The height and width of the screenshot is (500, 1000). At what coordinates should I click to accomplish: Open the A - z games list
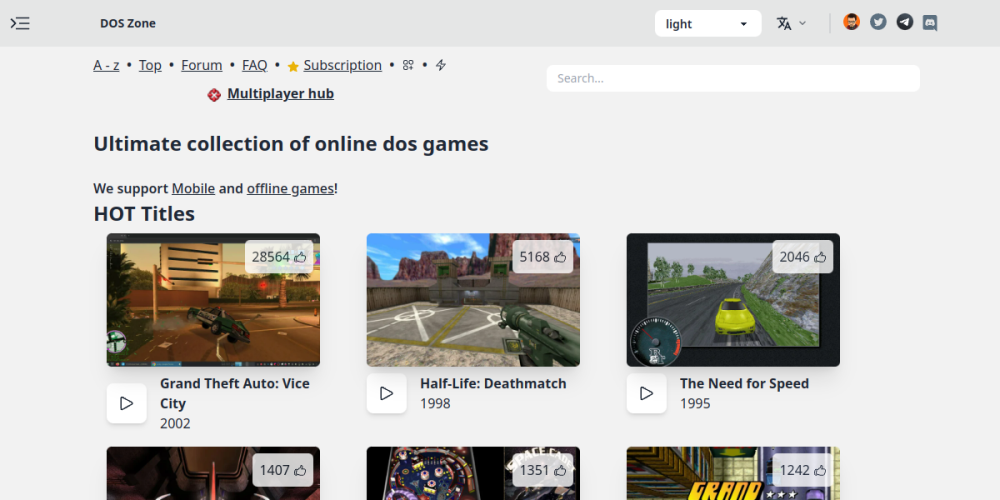(x=106, y=65)
